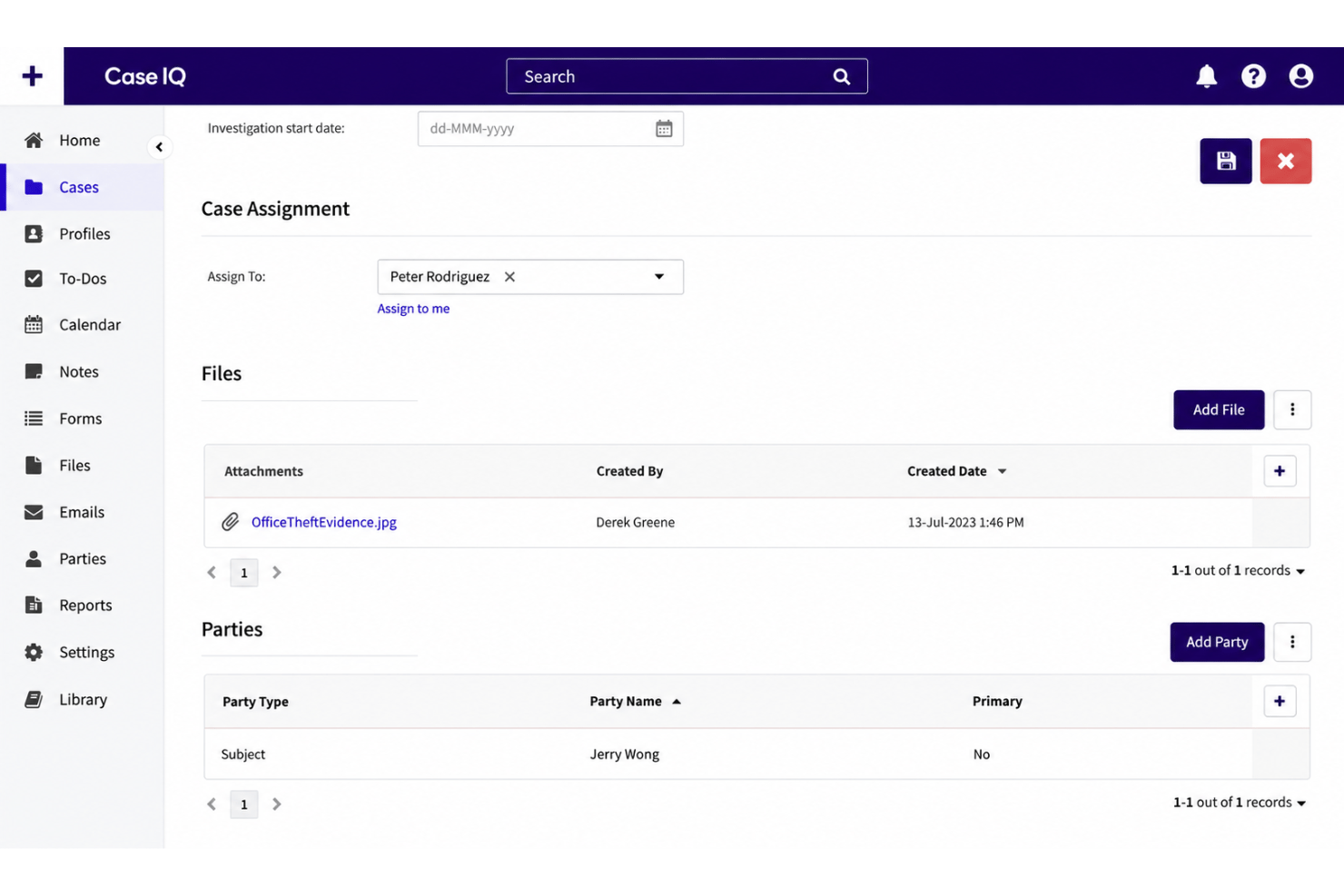Collapse the sidebar navigation
The height and width of the screenshot is (896, 1344).
click(159, 147)
